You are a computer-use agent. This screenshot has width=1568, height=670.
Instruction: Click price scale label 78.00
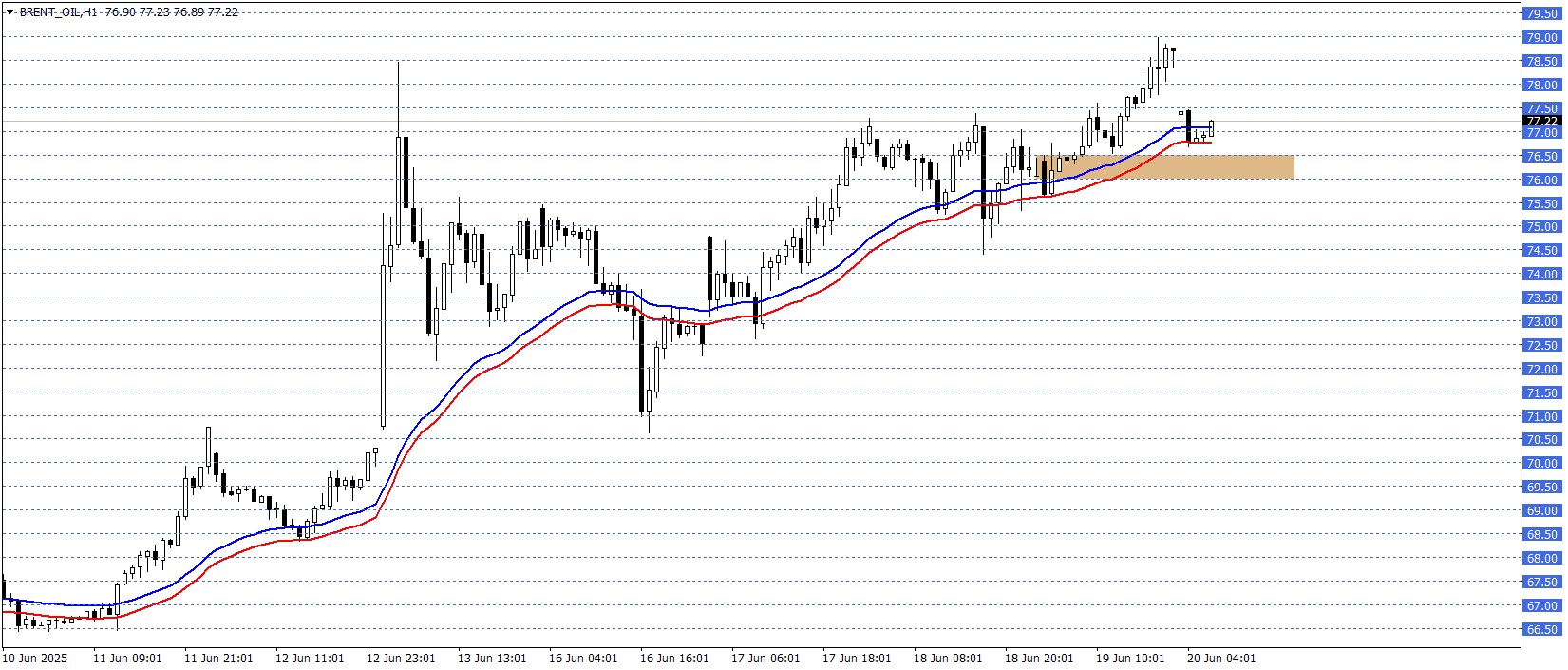(1541, 86)
